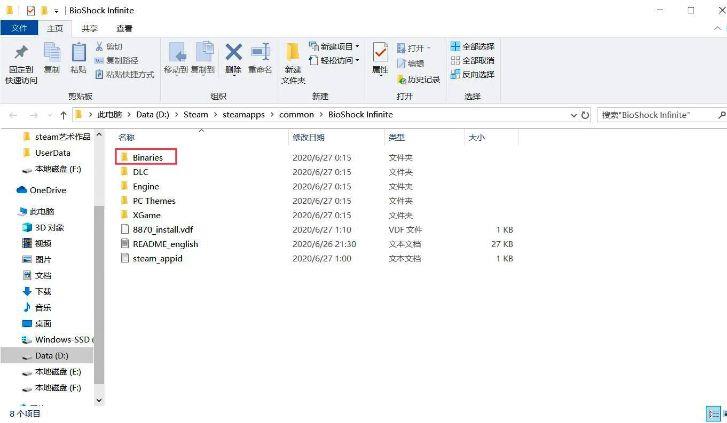Select This PC in navigation pane
Image resolution: width=727 pixels, height=423 pixels.
point(37,212)
